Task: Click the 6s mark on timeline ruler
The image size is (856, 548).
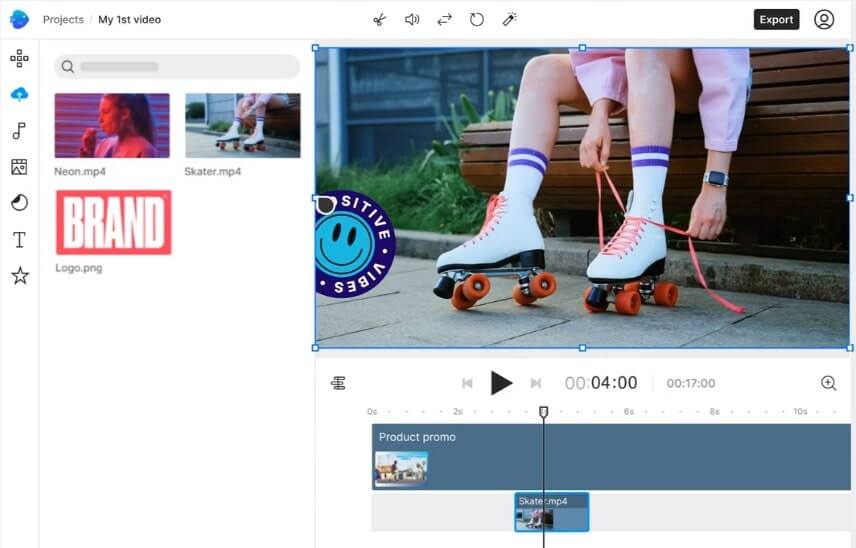Action: pyautogui.click(x=629, y=412)
